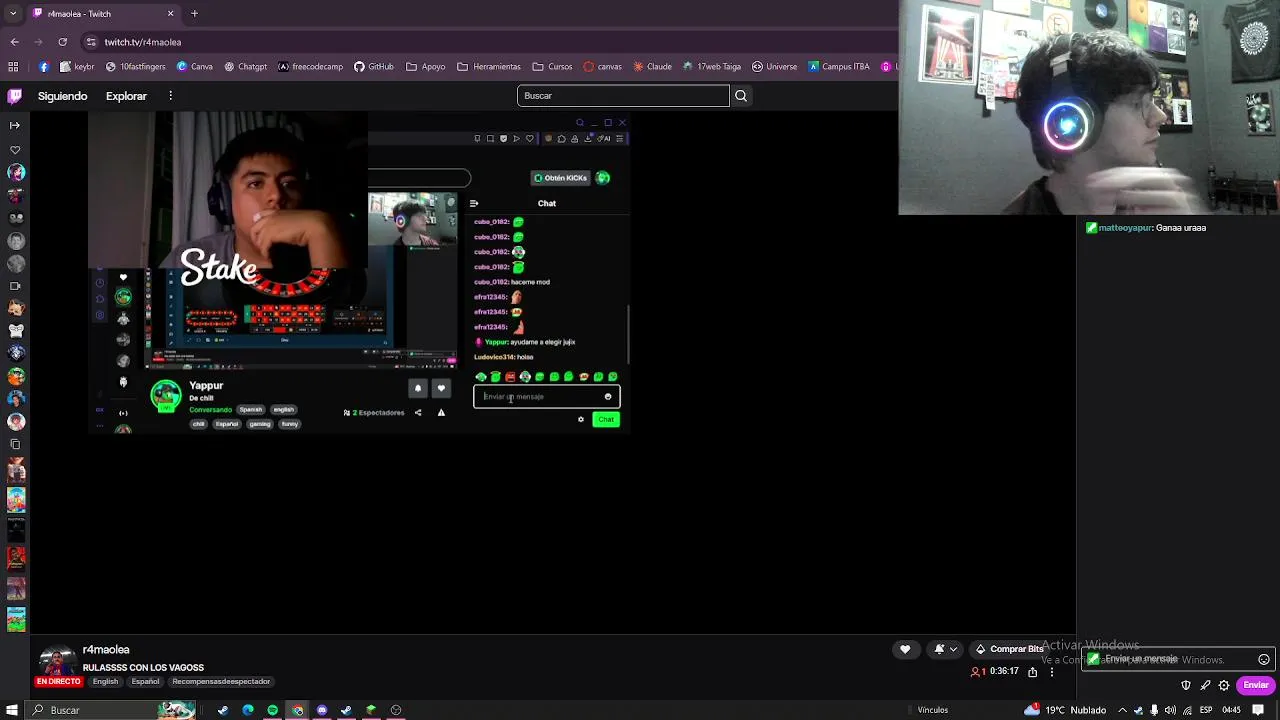Open the 10fastfingers bookmark

pos(135,67)
